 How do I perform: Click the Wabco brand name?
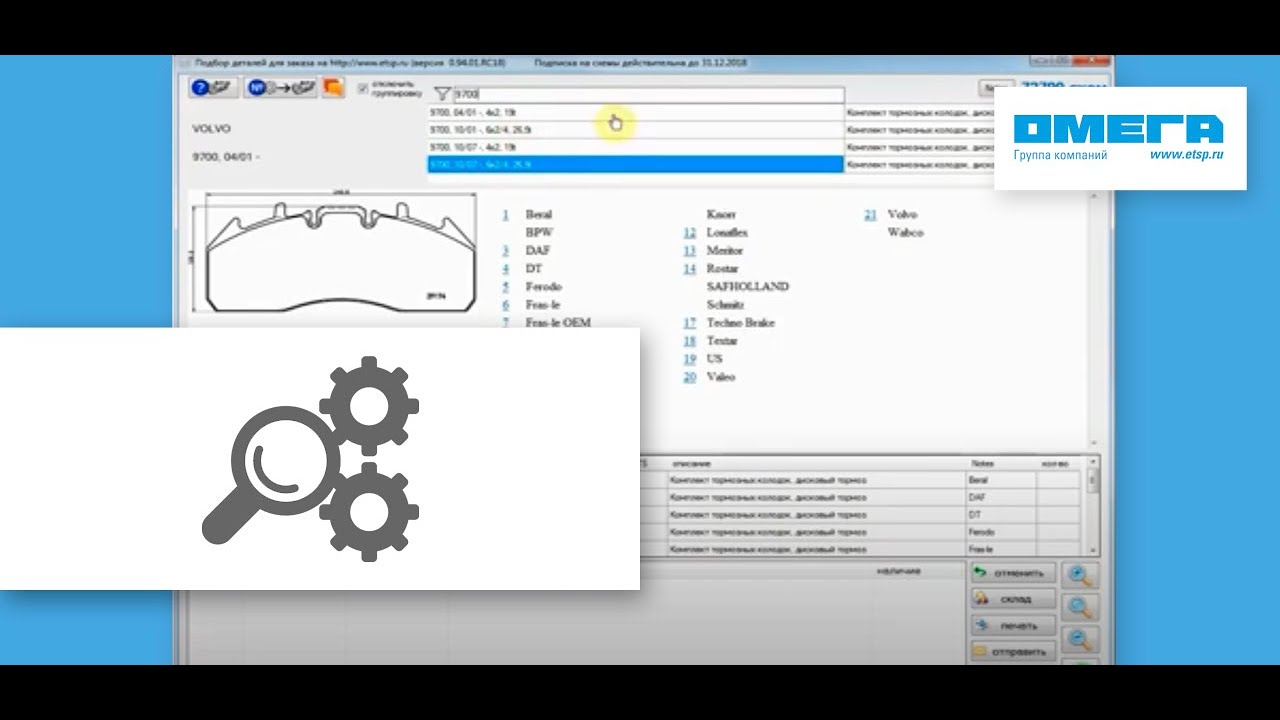coord(905,232)
